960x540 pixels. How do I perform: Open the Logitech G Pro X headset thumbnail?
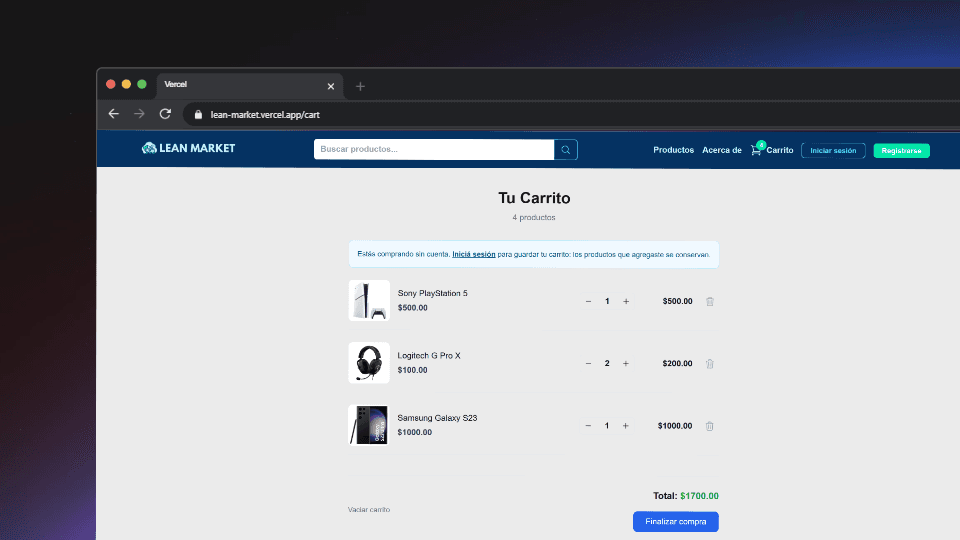pyautogui.click(x=369, y=363)
